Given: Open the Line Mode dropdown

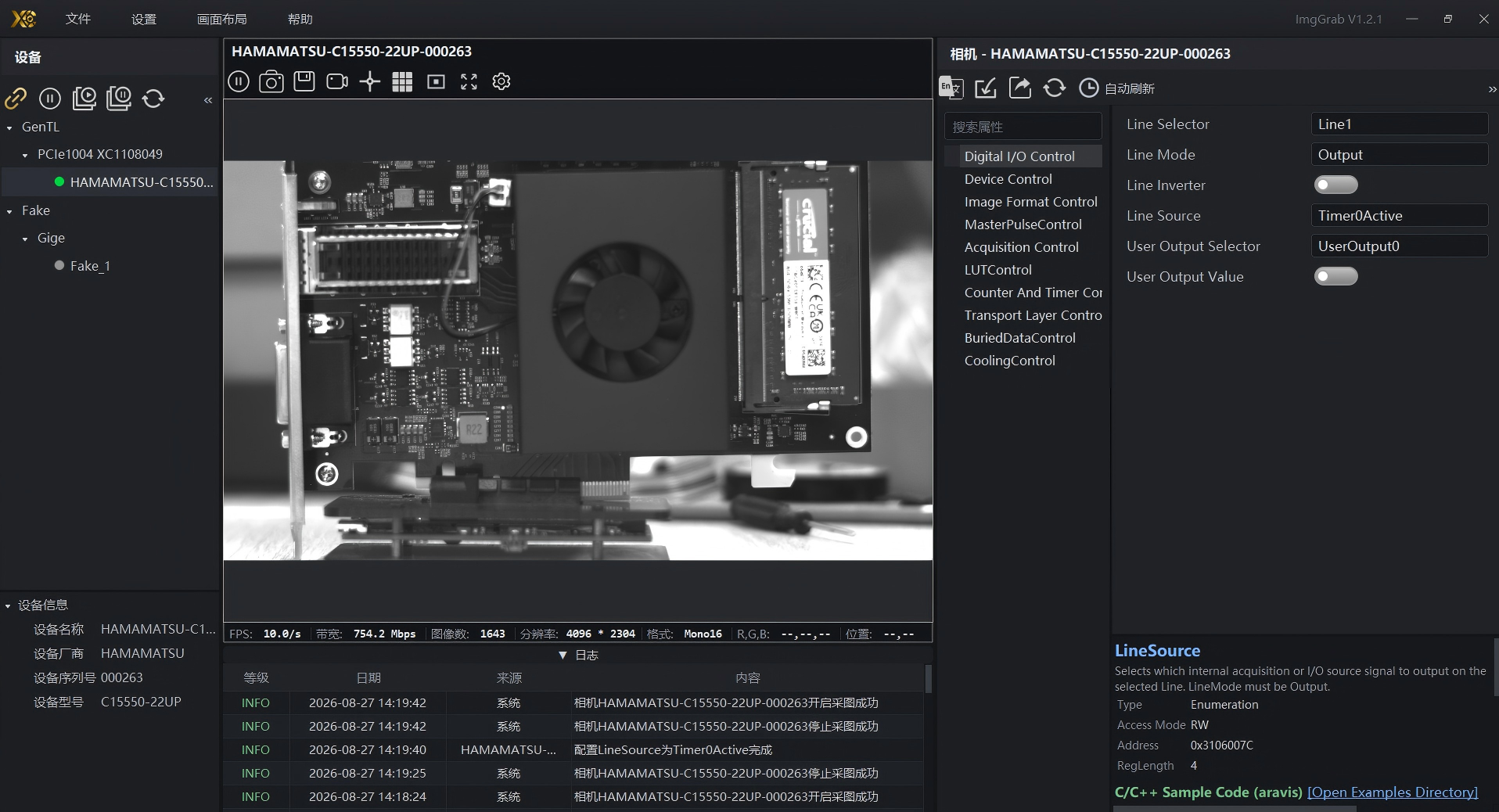Looking at the screenshot, I should 1399,155.
